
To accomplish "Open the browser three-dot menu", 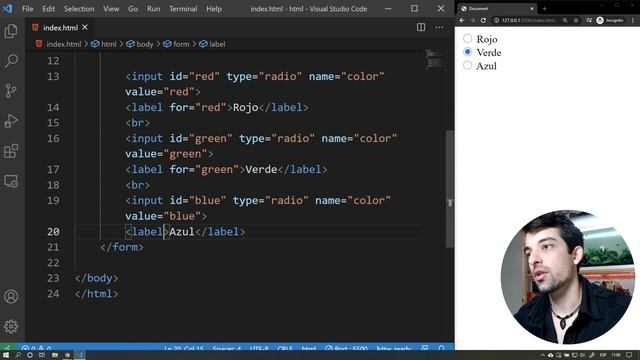I will [x=633, y=20].
